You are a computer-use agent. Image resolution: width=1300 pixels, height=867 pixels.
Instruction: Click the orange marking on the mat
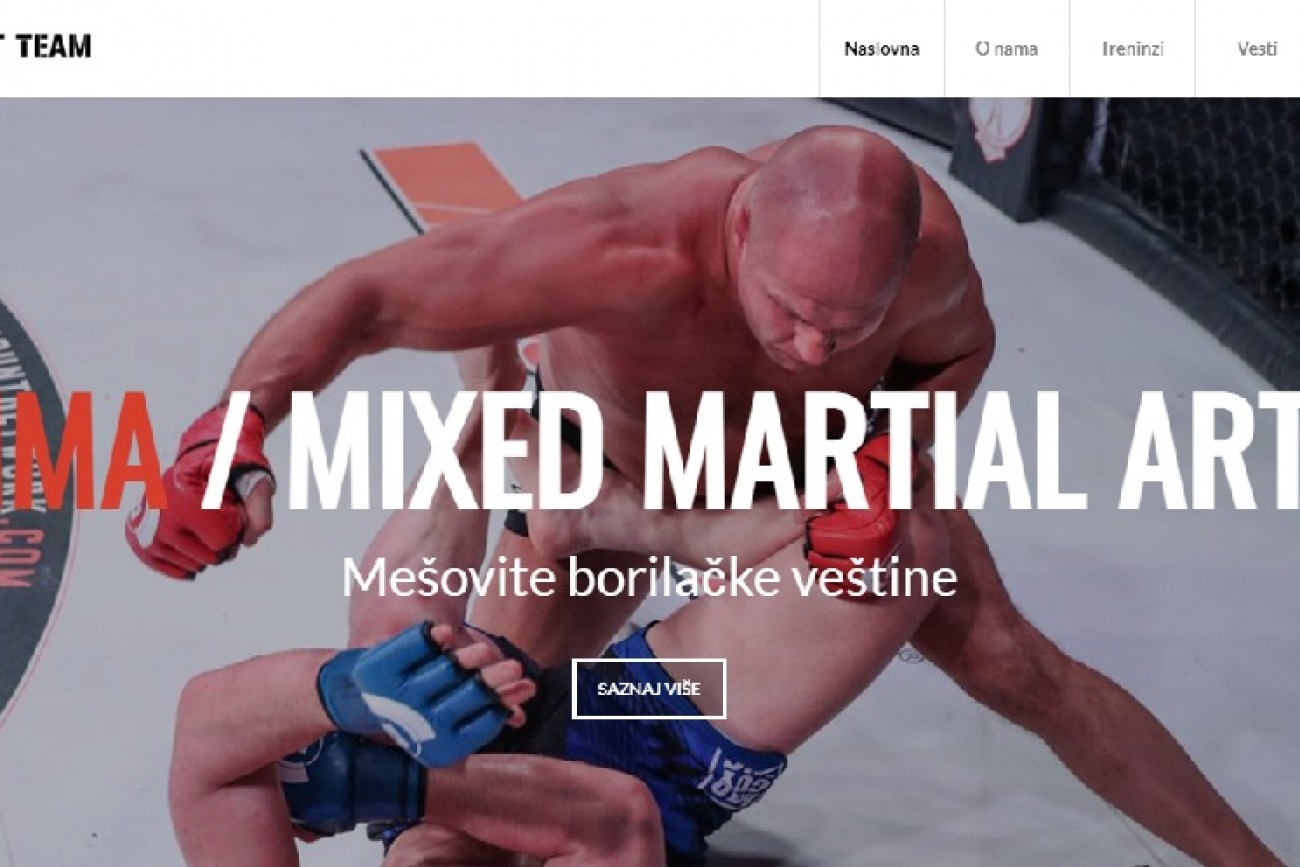441,184
